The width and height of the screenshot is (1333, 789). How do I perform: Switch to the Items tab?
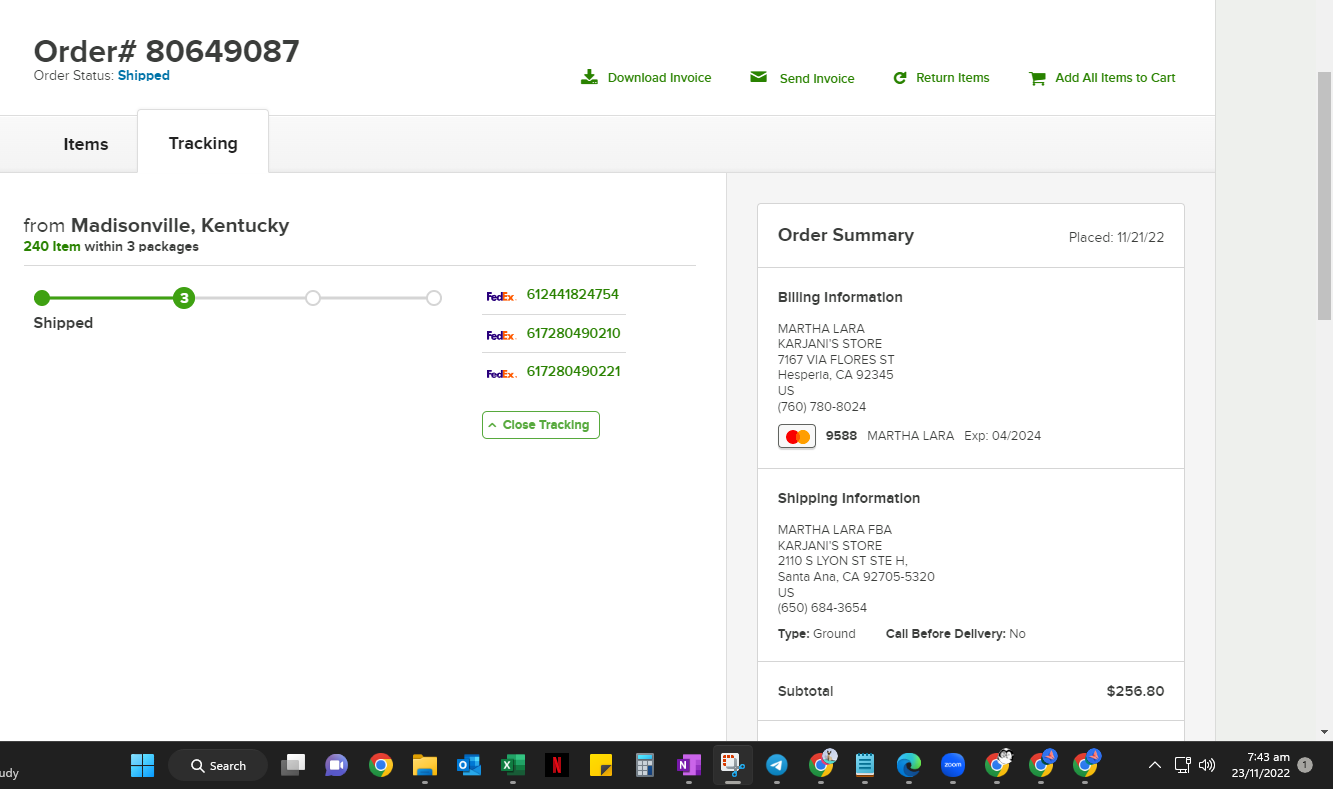(86, 144)
